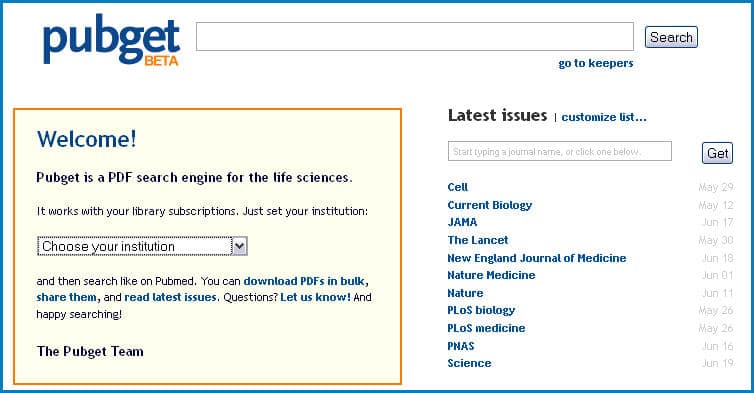Click the pubget BETA logo
This screenshot has height=393, width=754.
tap(112, 42)
